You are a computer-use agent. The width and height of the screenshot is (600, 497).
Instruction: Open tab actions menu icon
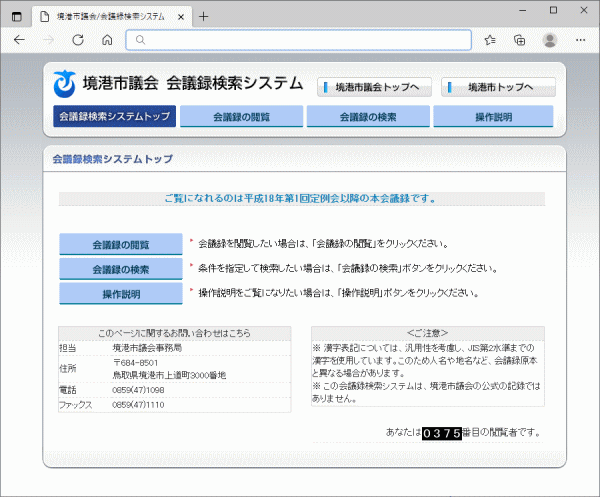[x=16, y=16]
